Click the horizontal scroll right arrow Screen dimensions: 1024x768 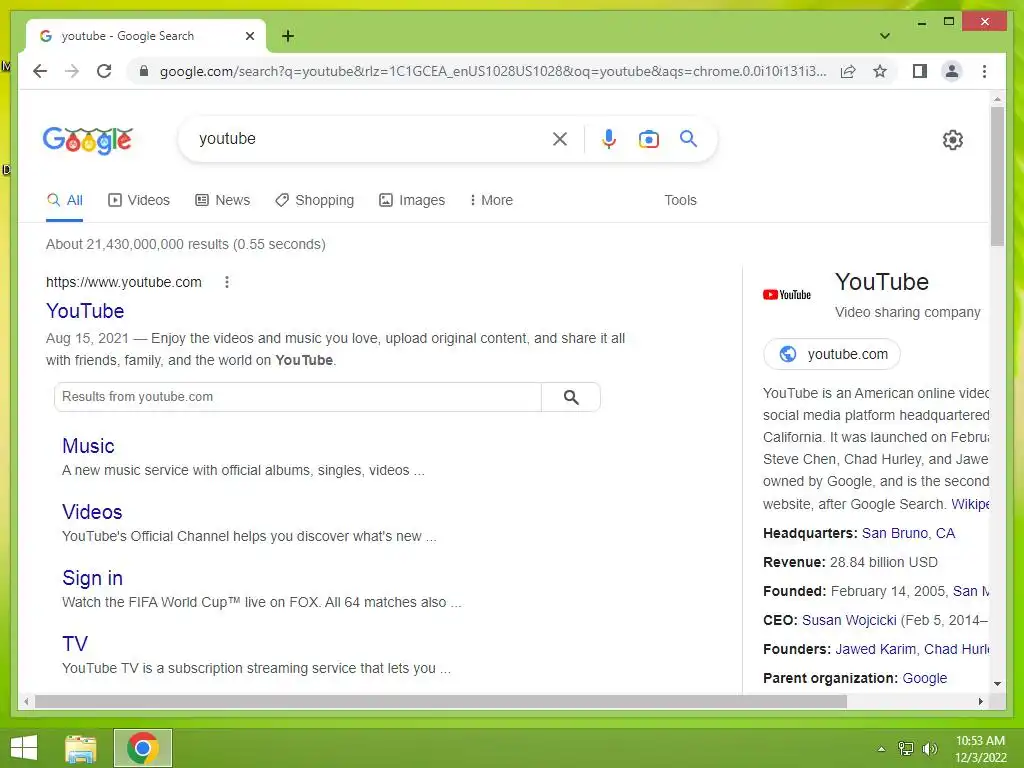(x=980, y=701)
